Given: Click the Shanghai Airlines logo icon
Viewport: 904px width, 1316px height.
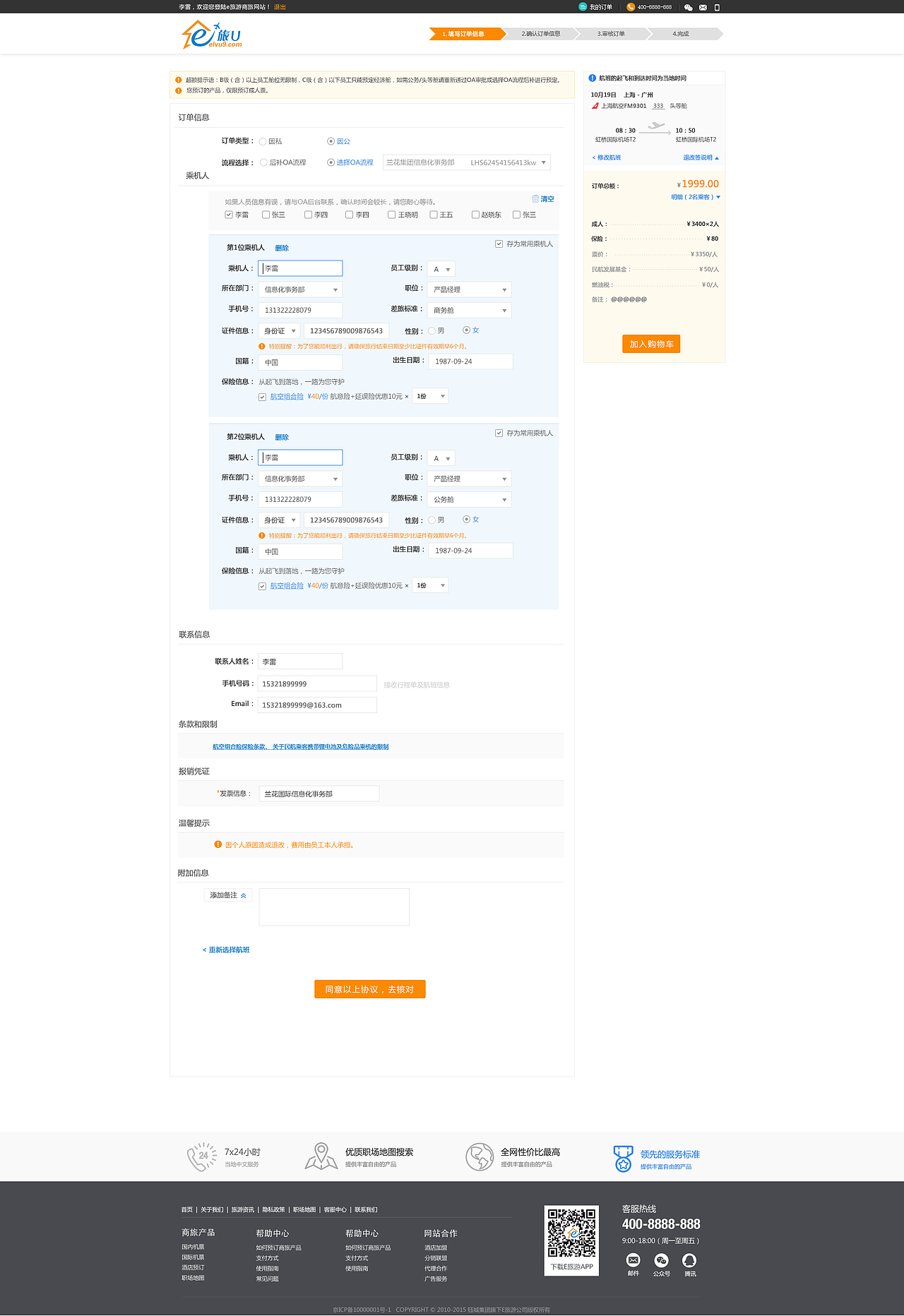Looking at the screenshot, I should pyautogui.click(x=595, y=106).
